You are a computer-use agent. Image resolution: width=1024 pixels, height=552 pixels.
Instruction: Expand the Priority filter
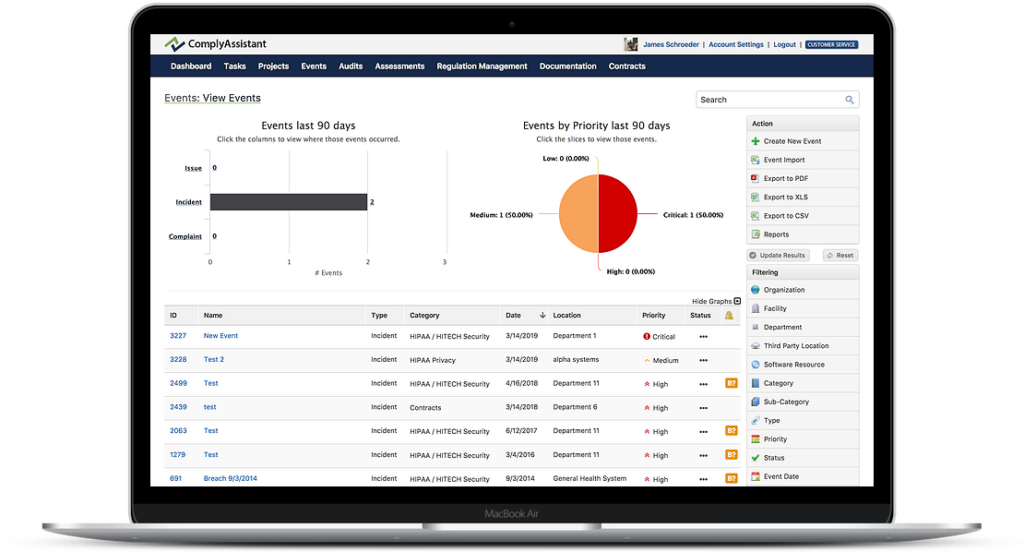pyautogui.click(x=775, y=439)
